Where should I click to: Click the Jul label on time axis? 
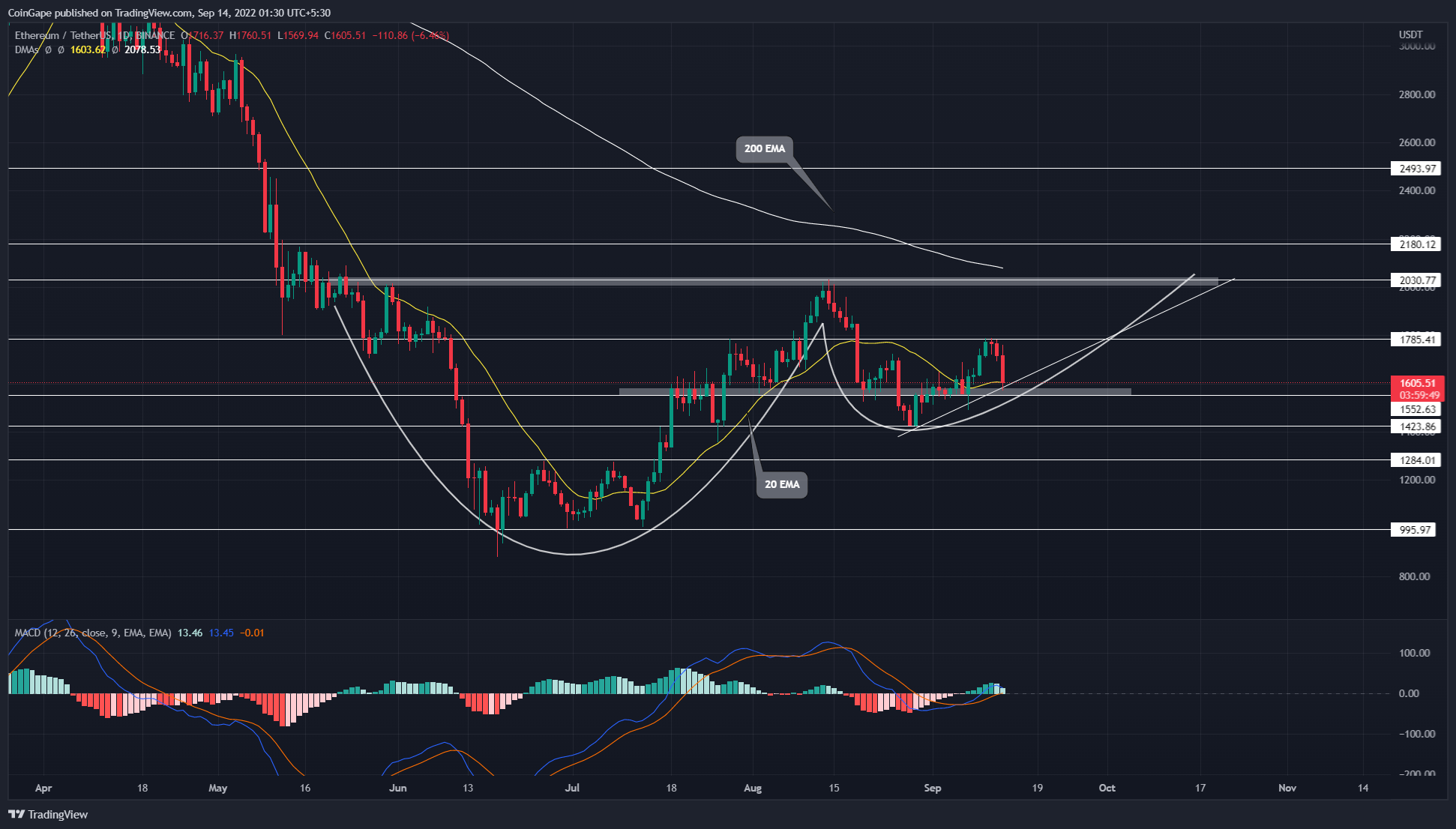[x=573, y=788]
